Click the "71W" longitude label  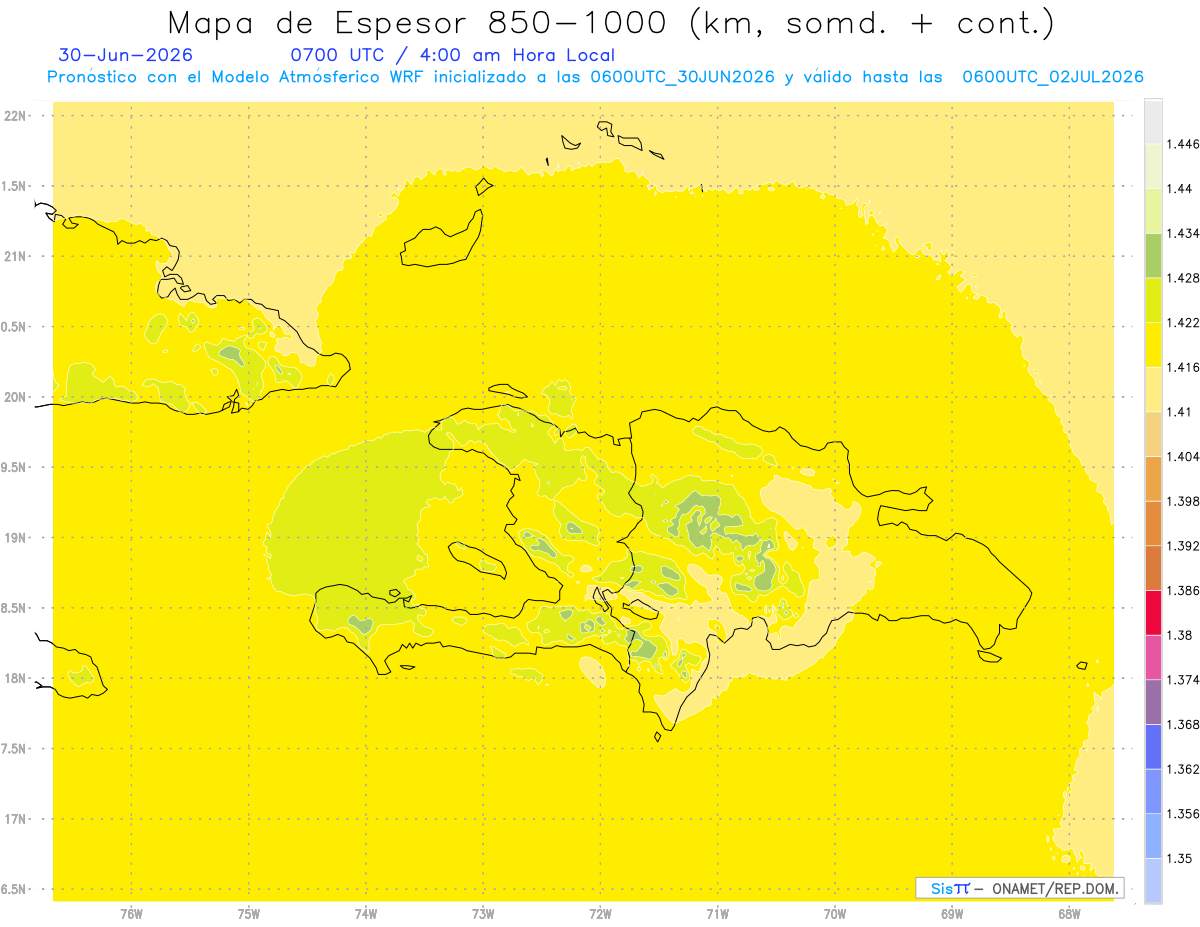click(717, 914)
